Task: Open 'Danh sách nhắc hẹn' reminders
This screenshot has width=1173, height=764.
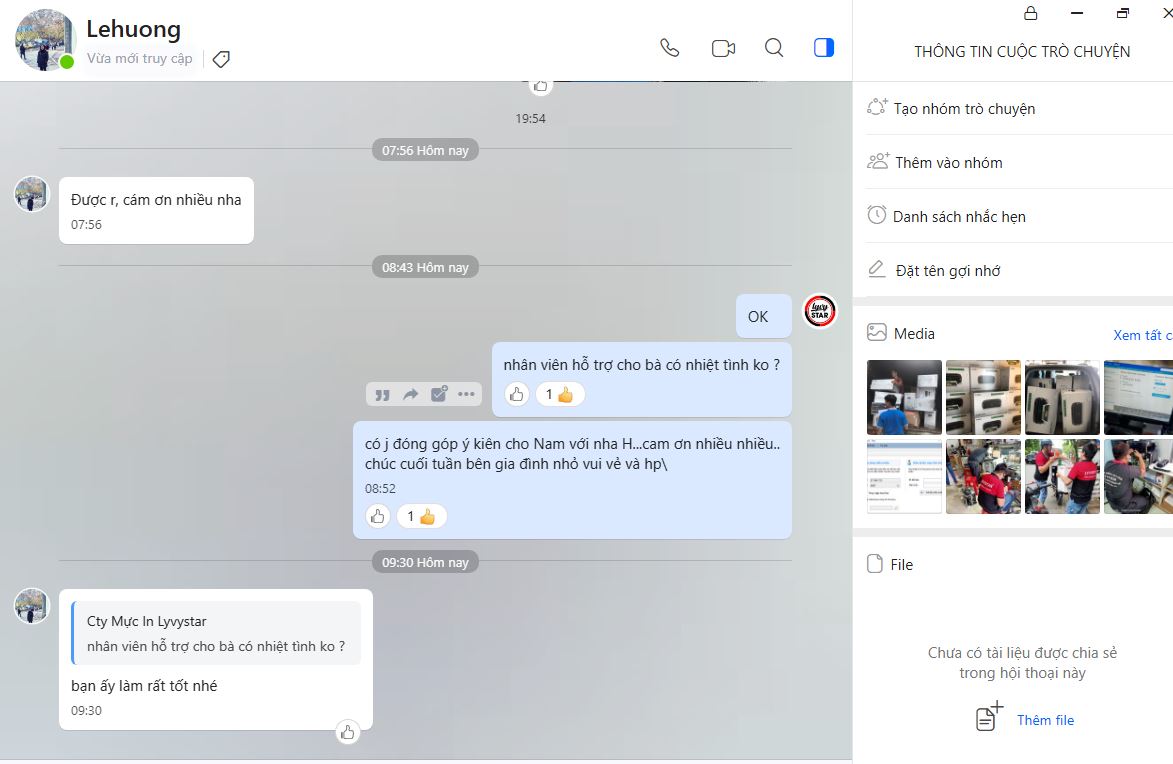Action: point(958,216)
